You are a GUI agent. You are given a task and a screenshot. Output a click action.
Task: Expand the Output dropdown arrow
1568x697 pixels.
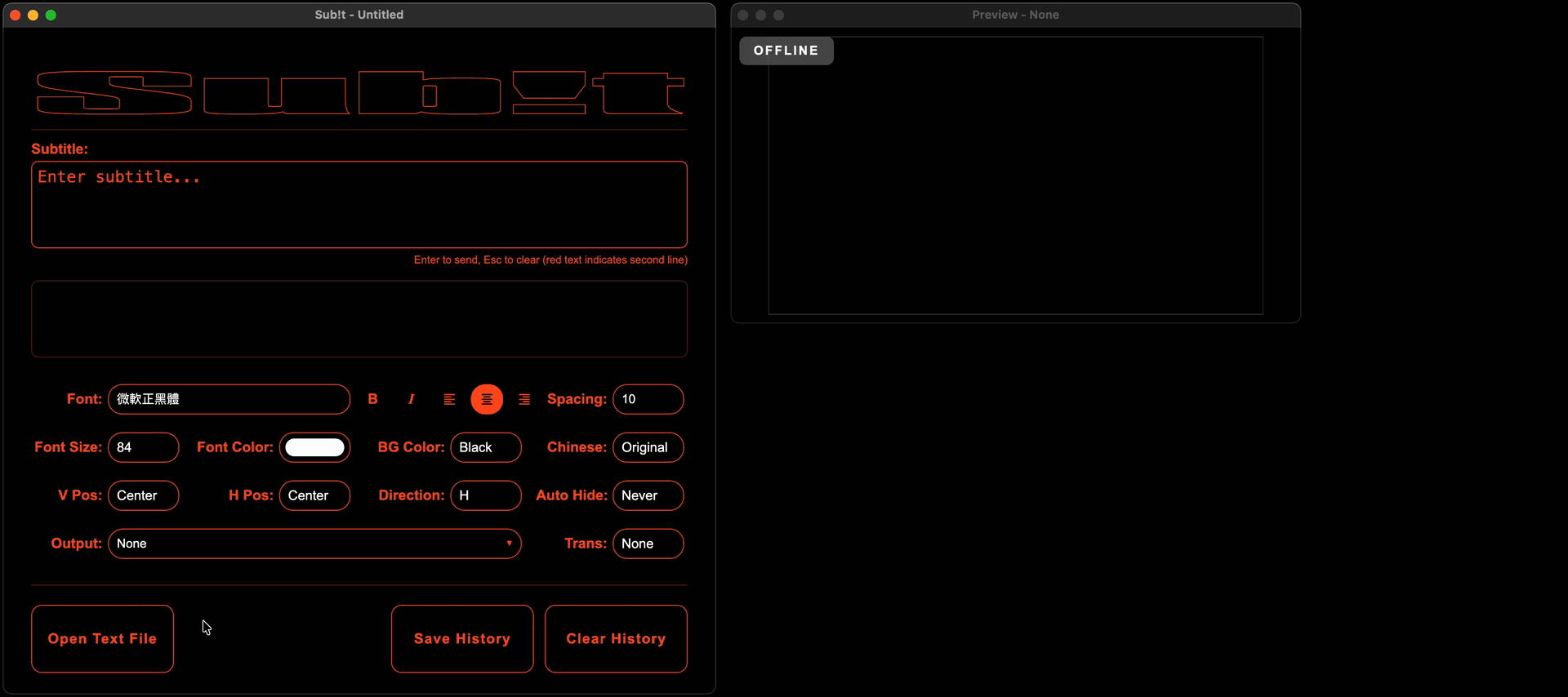point(509,544)
